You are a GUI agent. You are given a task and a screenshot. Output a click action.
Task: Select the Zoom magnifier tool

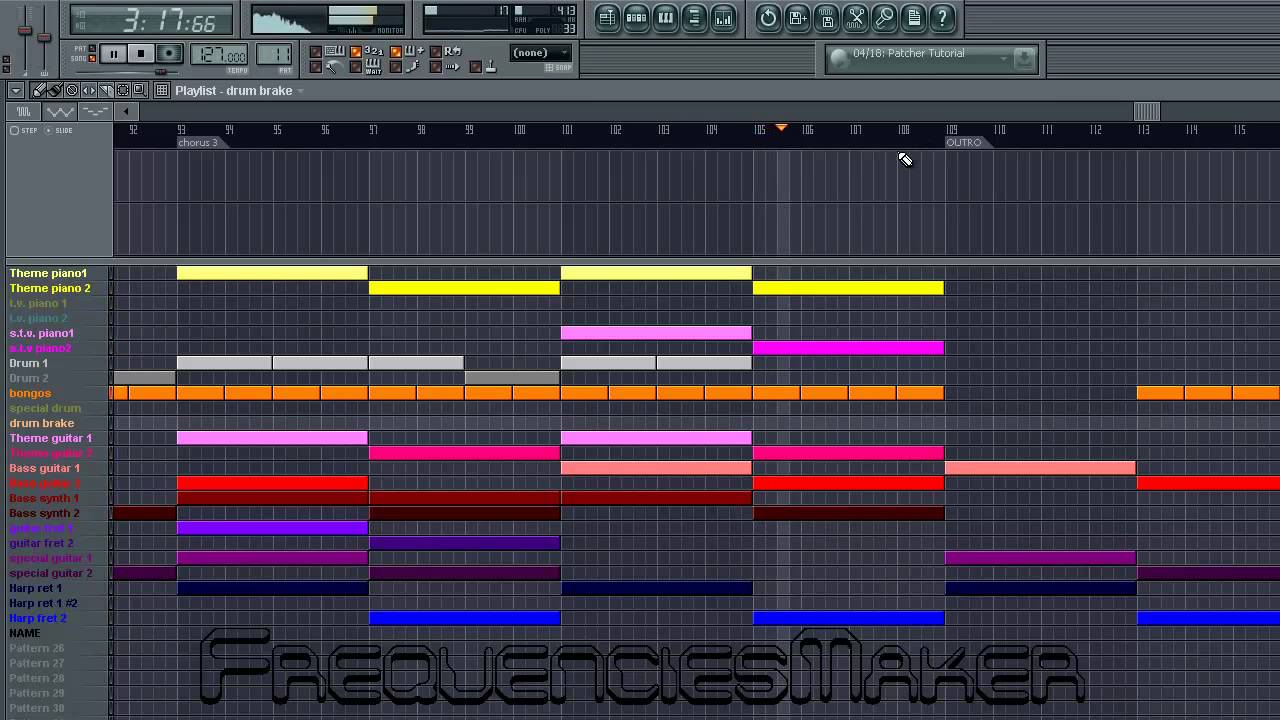point(139,90)
